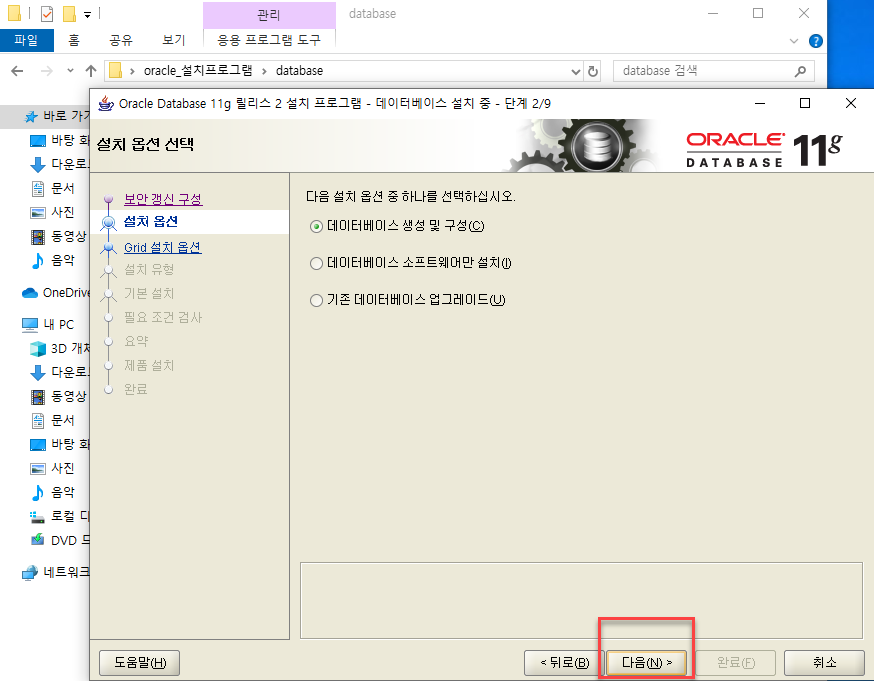Open 동영상 under 내 PC
This screenshot has width=874, height=681.
click(59, 396)
